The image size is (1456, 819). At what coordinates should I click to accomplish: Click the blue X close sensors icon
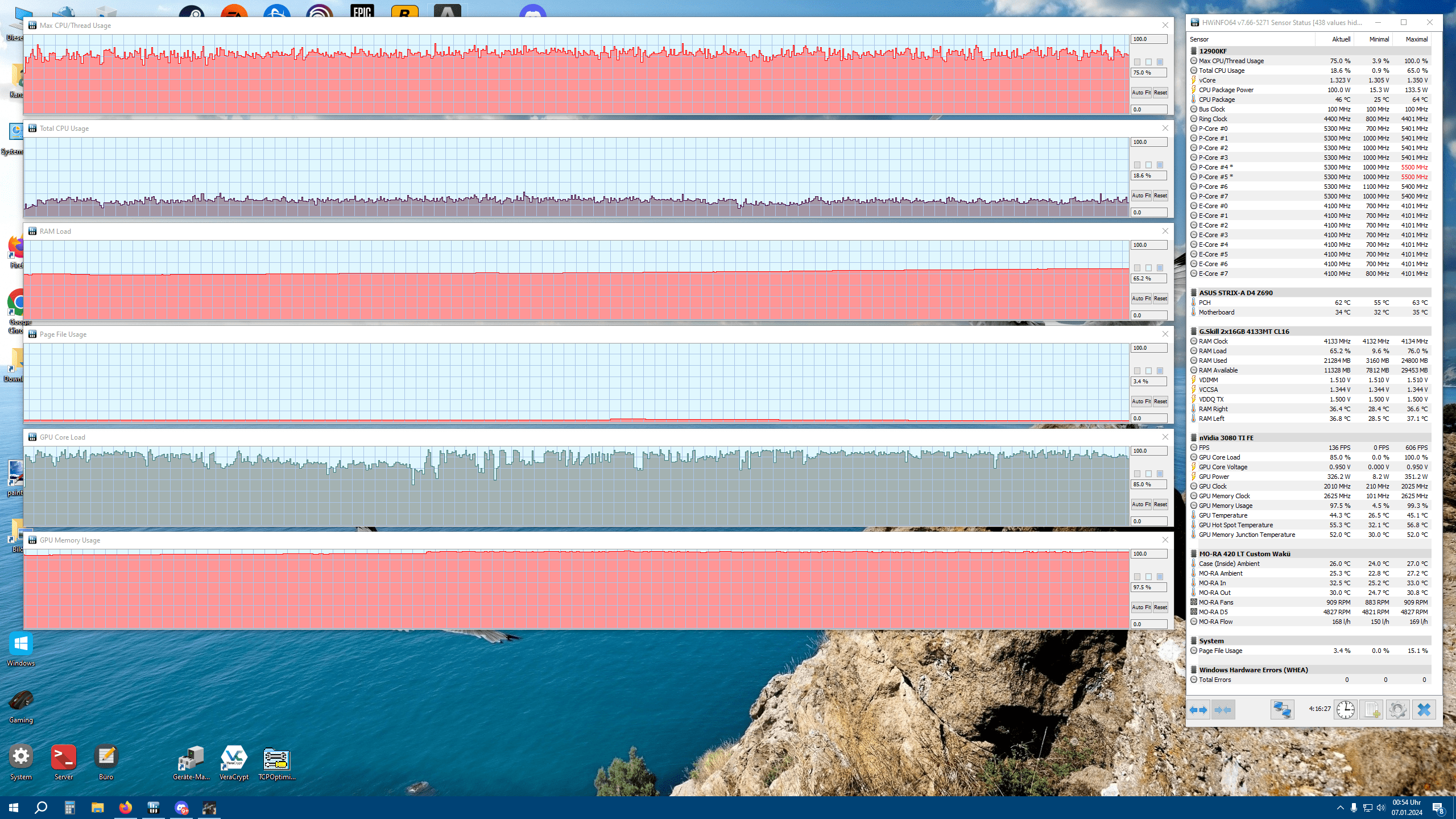point(1424,710)
